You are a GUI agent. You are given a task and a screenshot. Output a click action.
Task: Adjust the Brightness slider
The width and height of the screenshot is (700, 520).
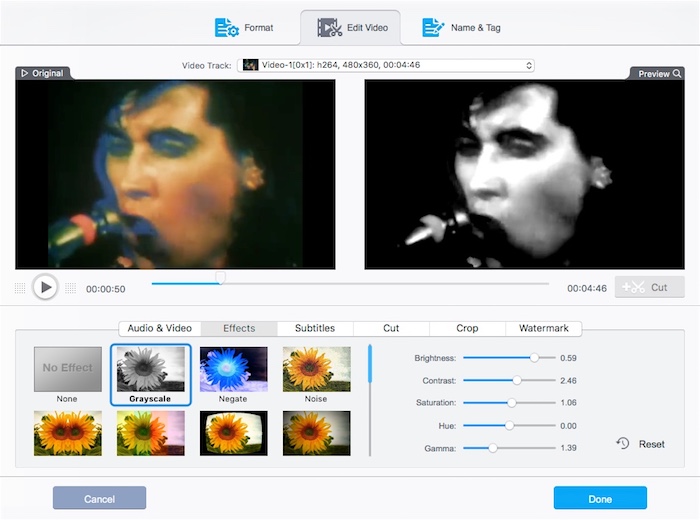point(509,358)
